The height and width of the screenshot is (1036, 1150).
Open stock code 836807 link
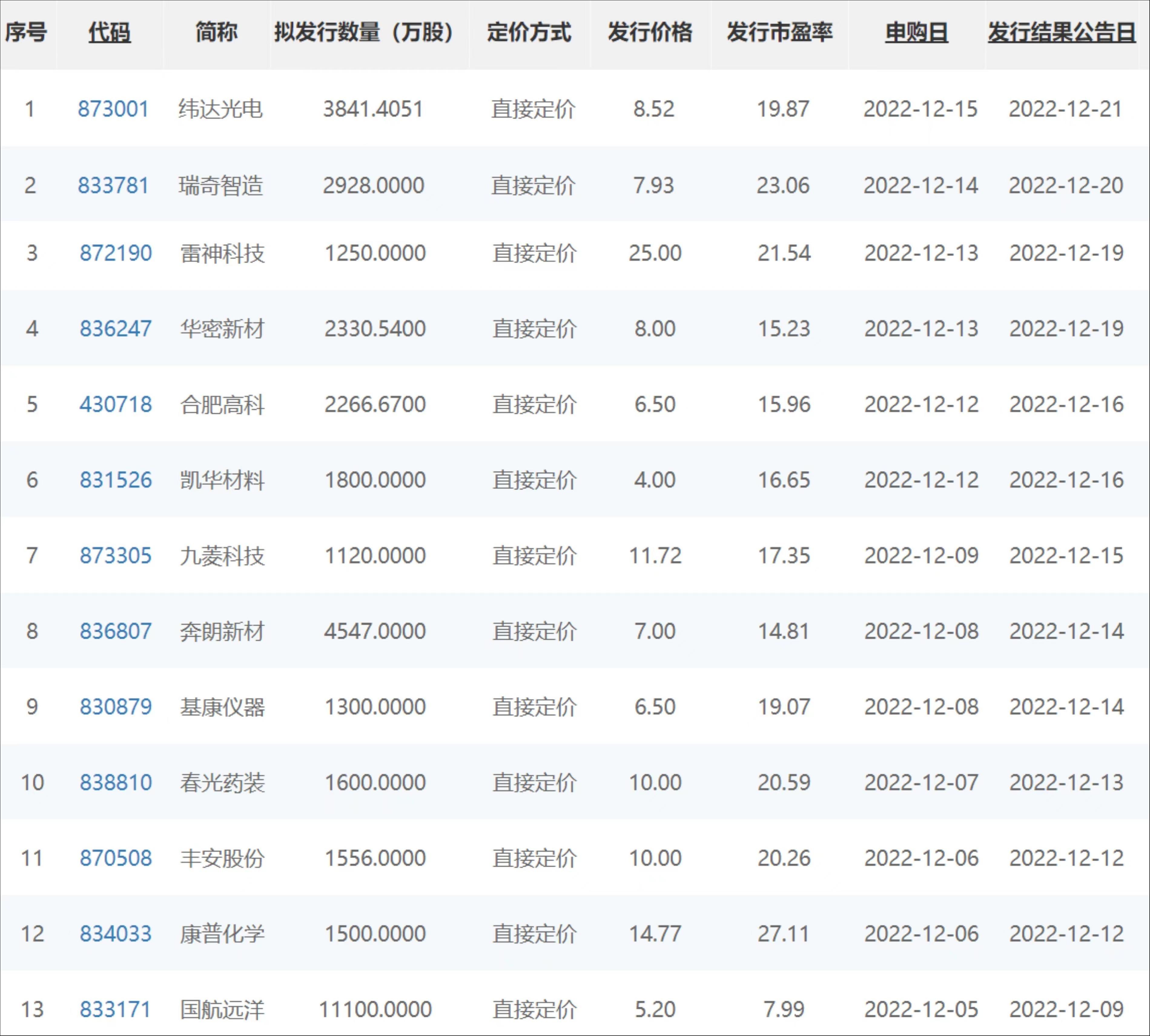tap(115, 631)
